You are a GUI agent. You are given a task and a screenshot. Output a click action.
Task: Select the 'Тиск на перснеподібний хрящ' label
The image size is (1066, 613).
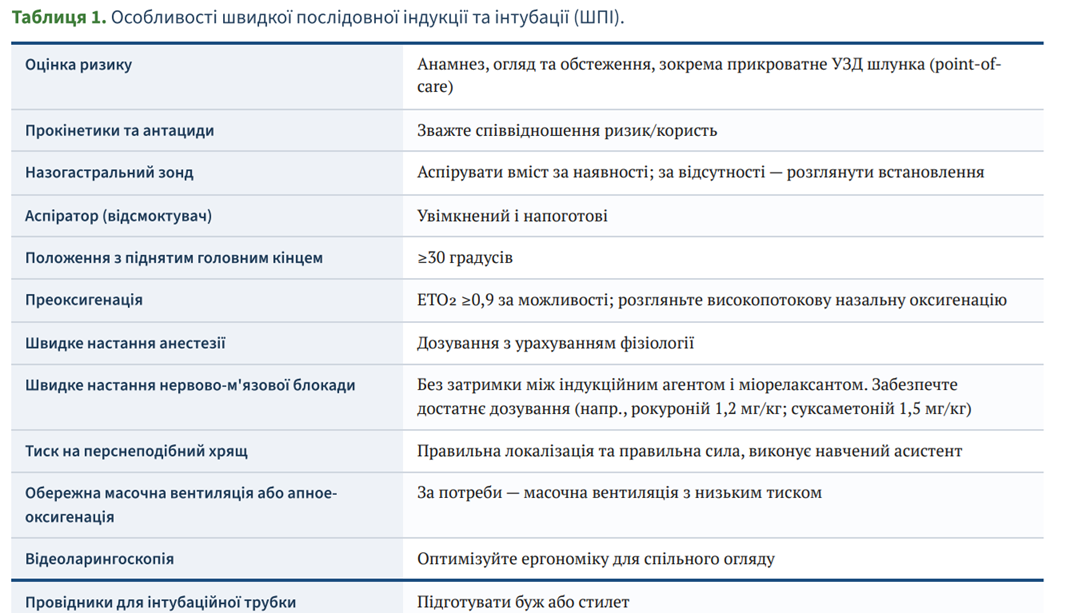click(137, 451)
